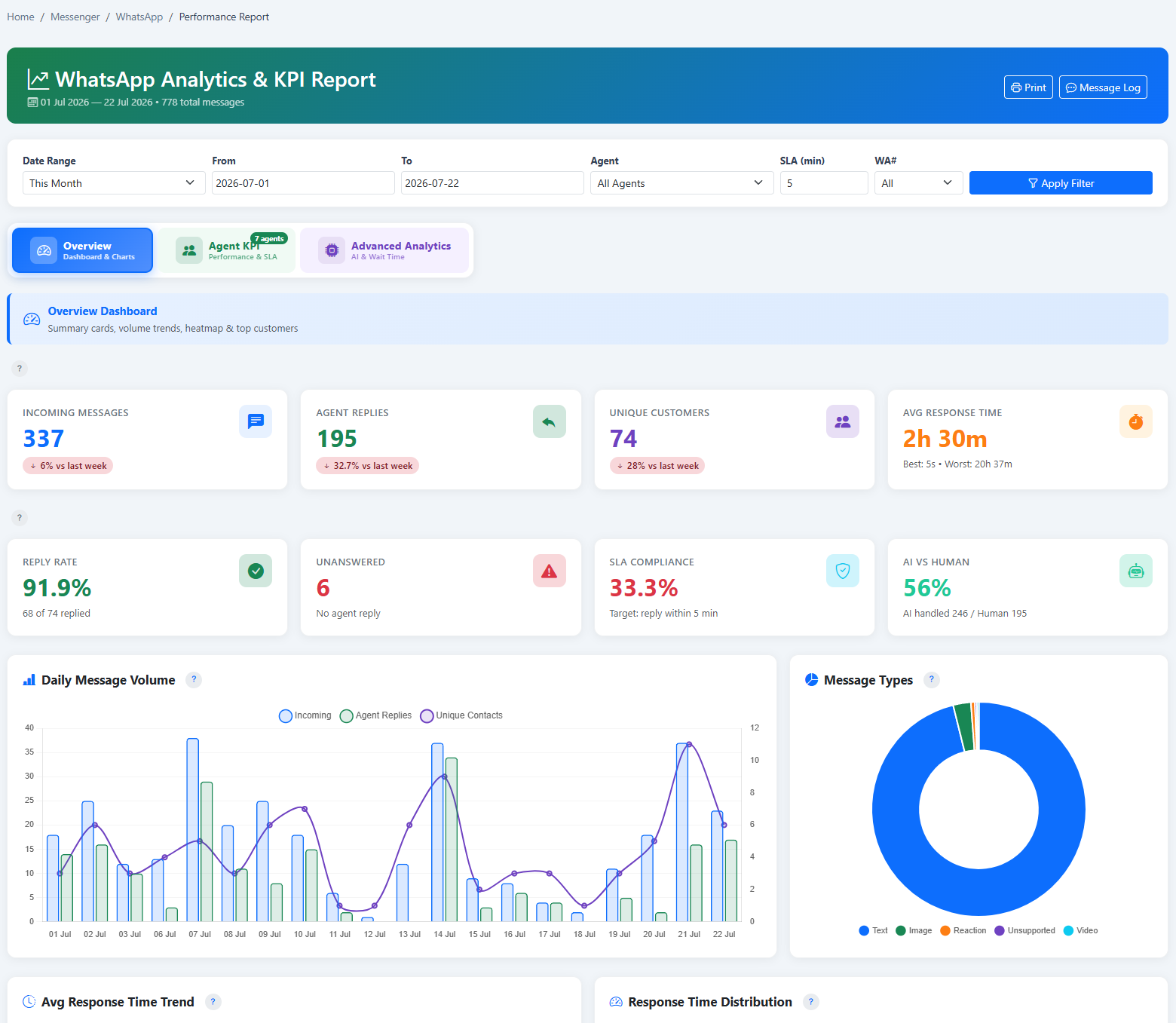Click the From date field
This screenshot has width=1176, height=1023.
click(x=303, y=183)
